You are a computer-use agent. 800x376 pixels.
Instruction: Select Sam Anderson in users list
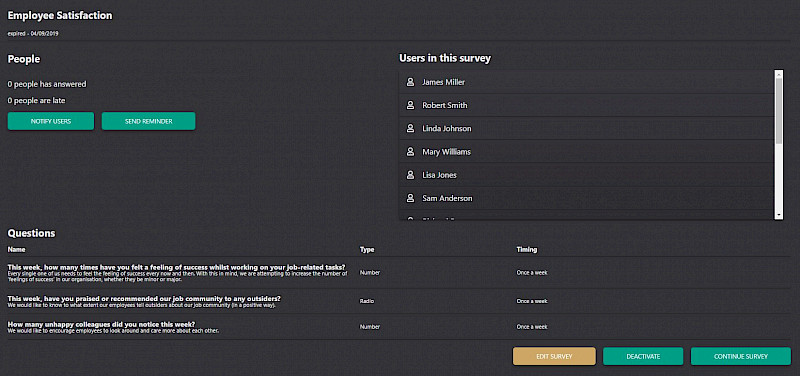586,198
